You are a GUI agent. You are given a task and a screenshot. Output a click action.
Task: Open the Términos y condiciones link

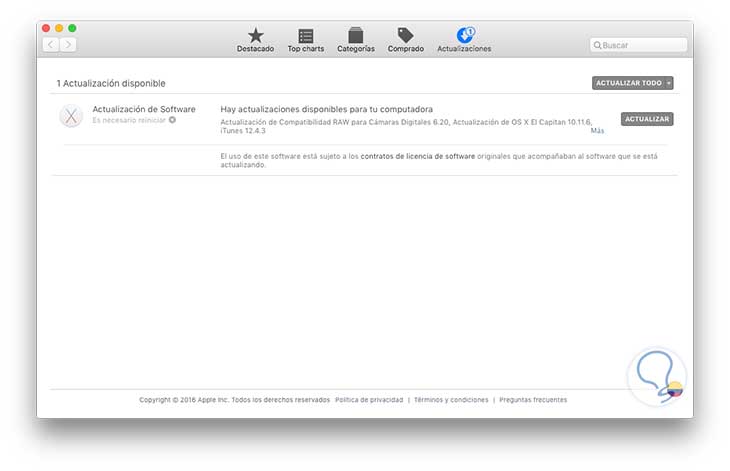(x=451, y=400)
